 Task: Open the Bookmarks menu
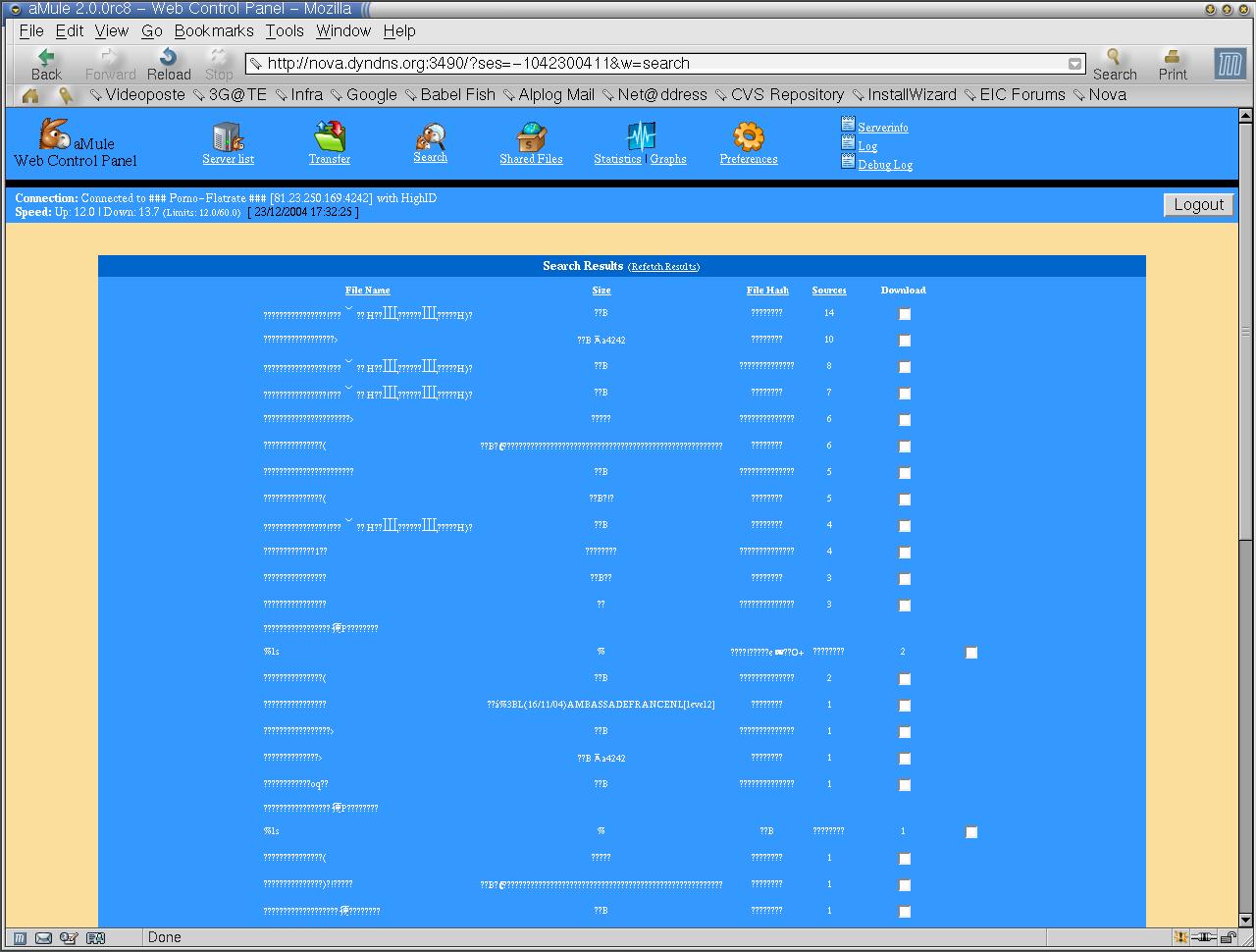[x=214, y=31]
